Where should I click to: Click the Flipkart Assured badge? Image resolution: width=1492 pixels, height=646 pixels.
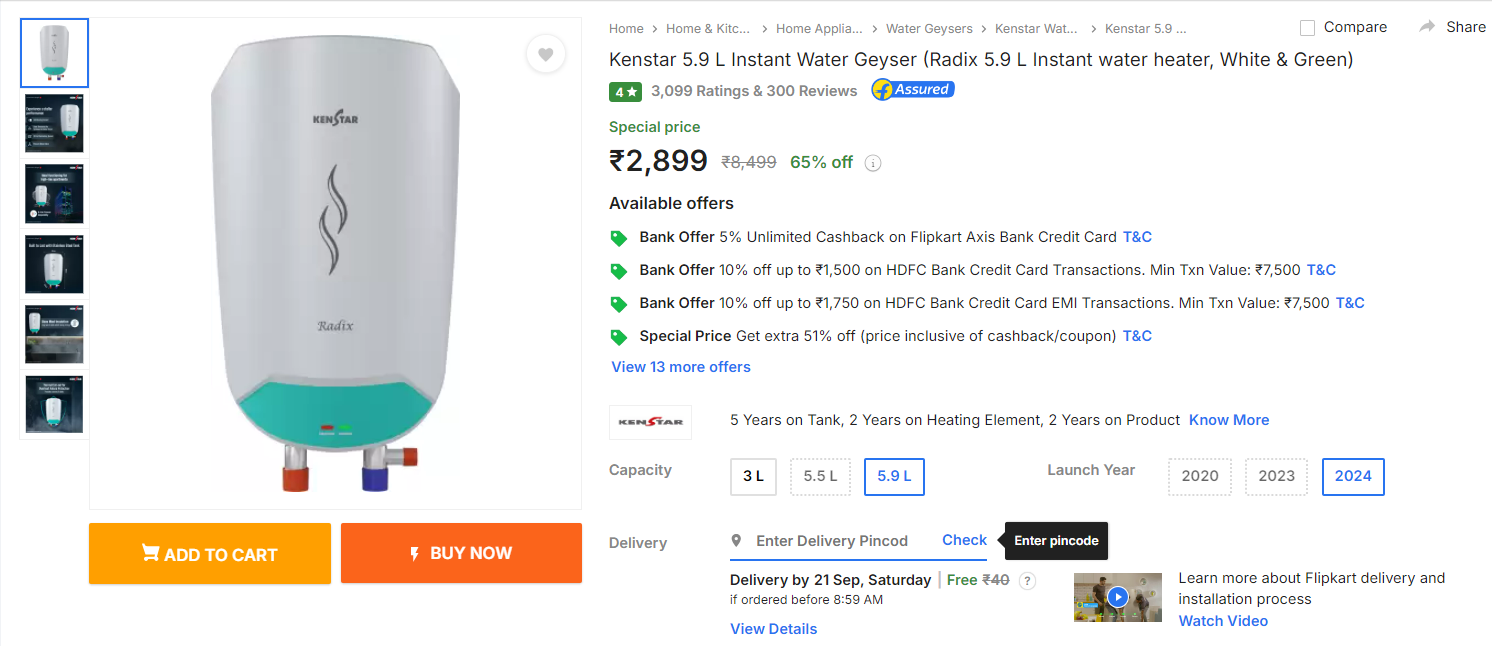(x=912, y=90)
